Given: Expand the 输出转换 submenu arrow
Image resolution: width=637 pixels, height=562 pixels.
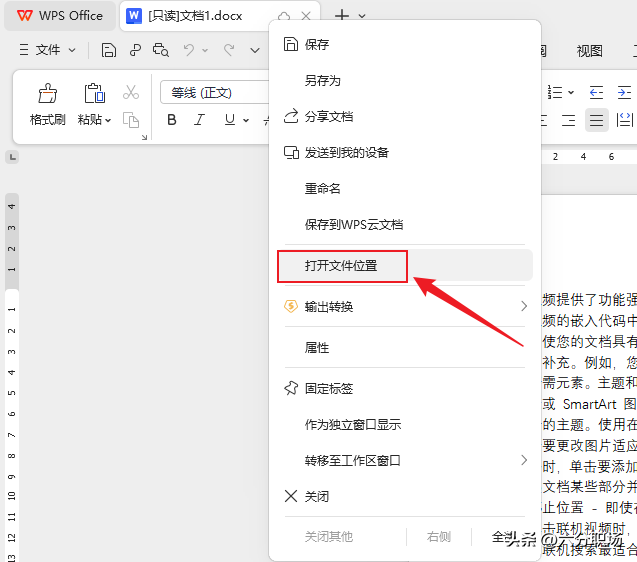Looking at the screenshot, I should click(524, 306).
